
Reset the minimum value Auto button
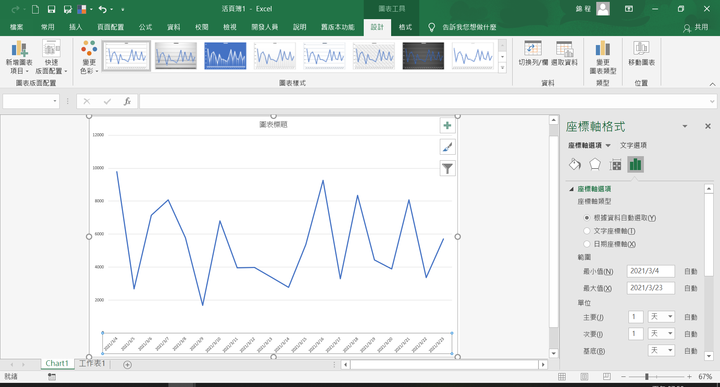click(x=691, y=272)
